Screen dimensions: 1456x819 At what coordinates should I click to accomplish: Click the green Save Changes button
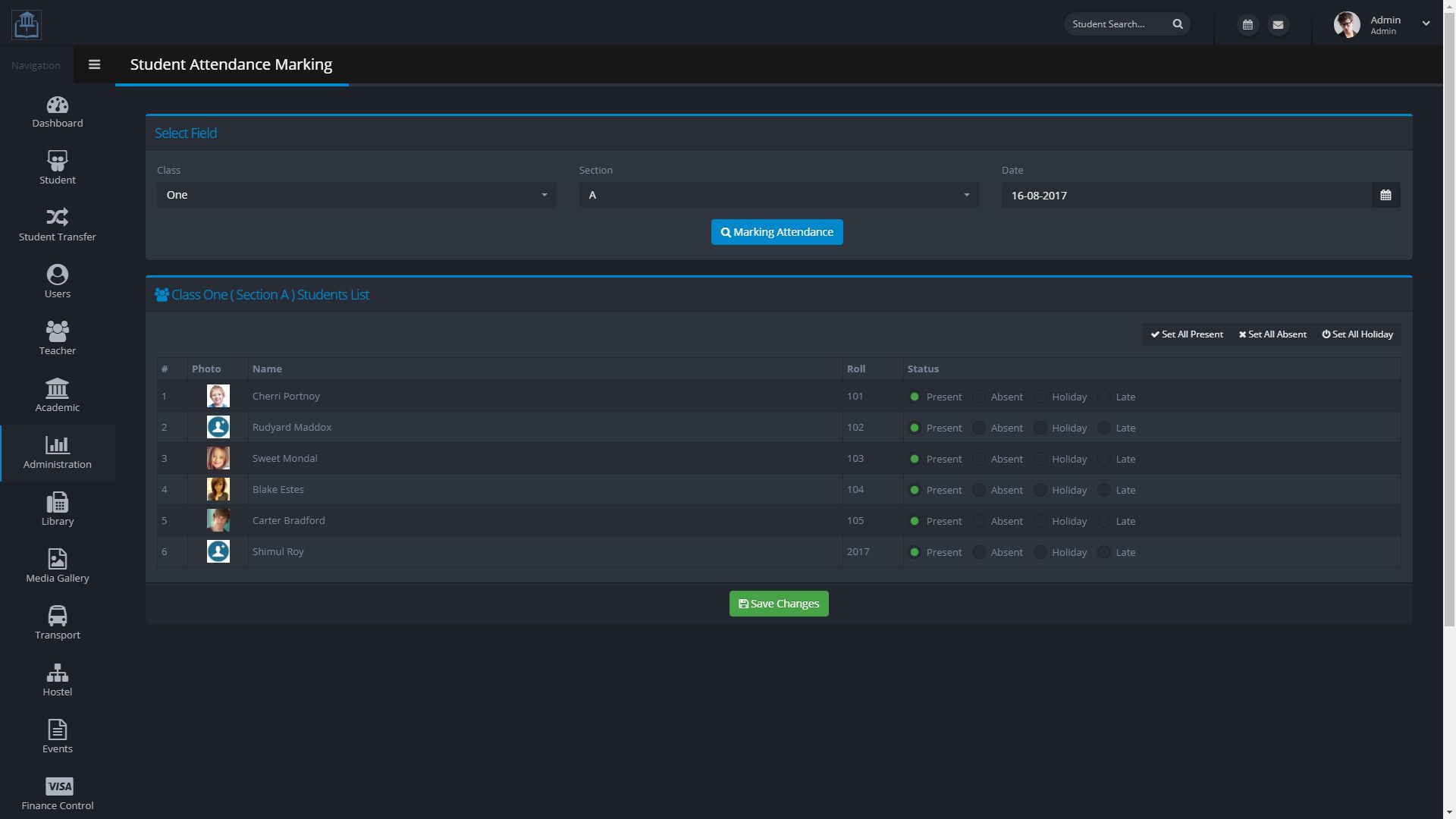pyautogui.click(x=778, y=604)
